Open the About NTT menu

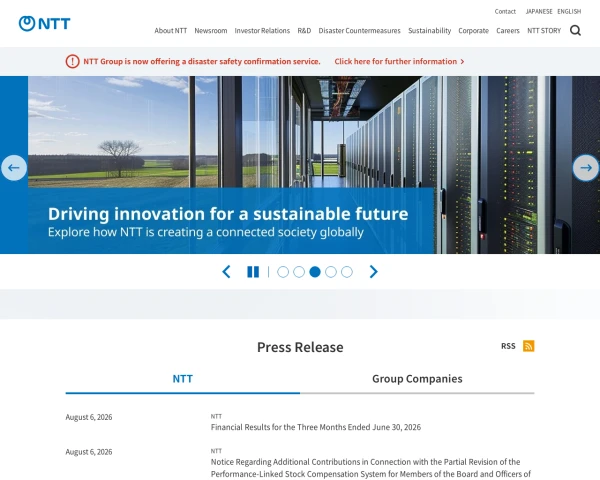tap(171, 31)
